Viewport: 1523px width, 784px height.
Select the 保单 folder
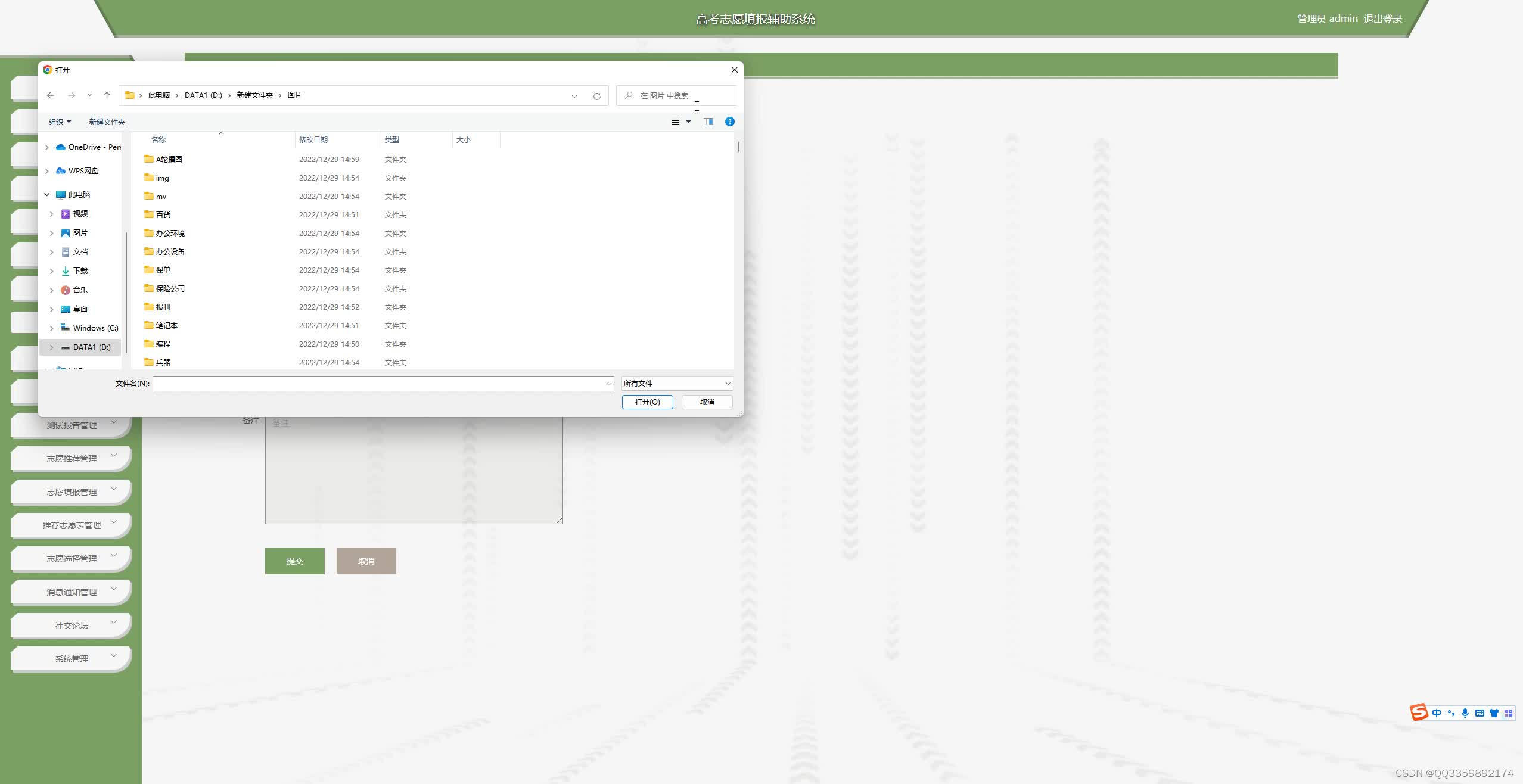(157, 270)
